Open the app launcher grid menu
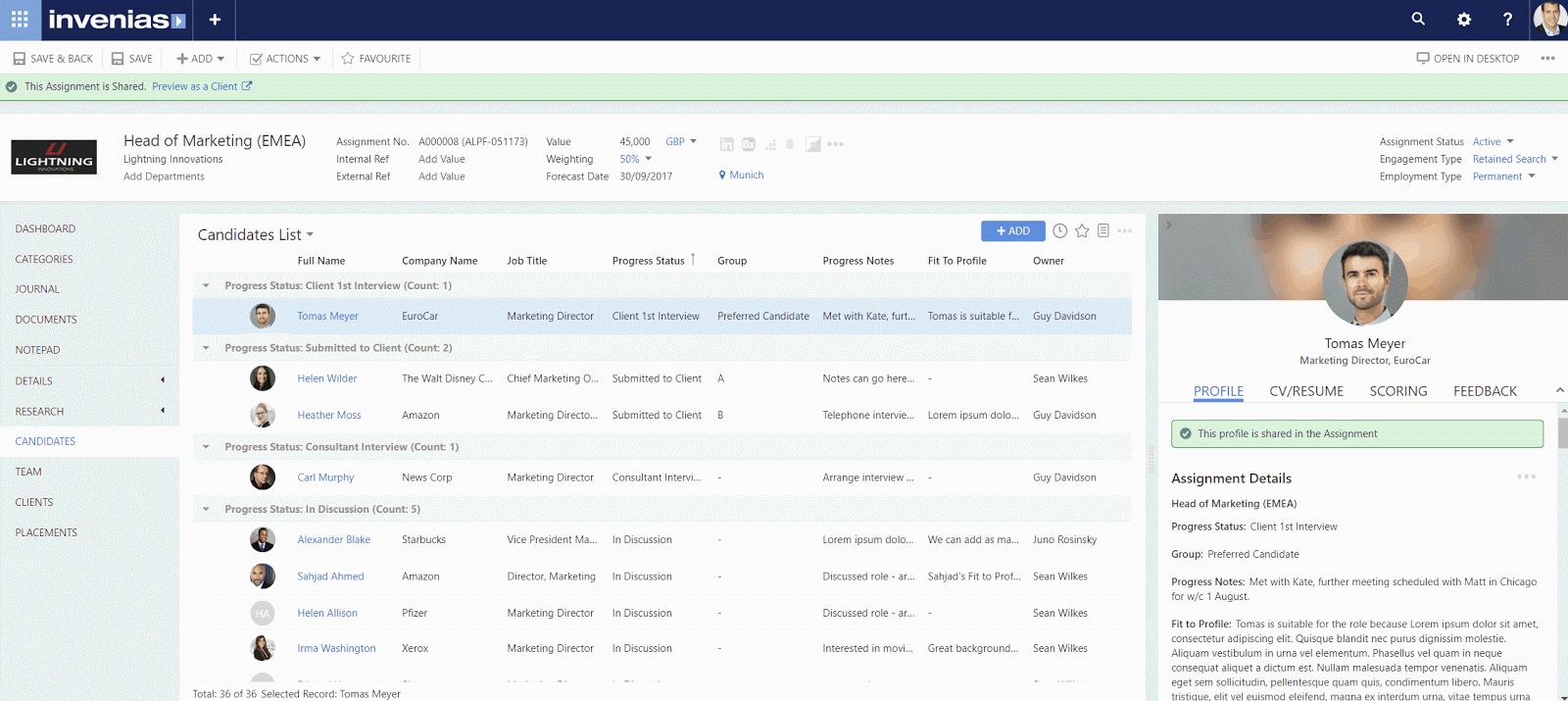Image resolution: width=1568 pixels, height=701 pixels. pos(20,20)
